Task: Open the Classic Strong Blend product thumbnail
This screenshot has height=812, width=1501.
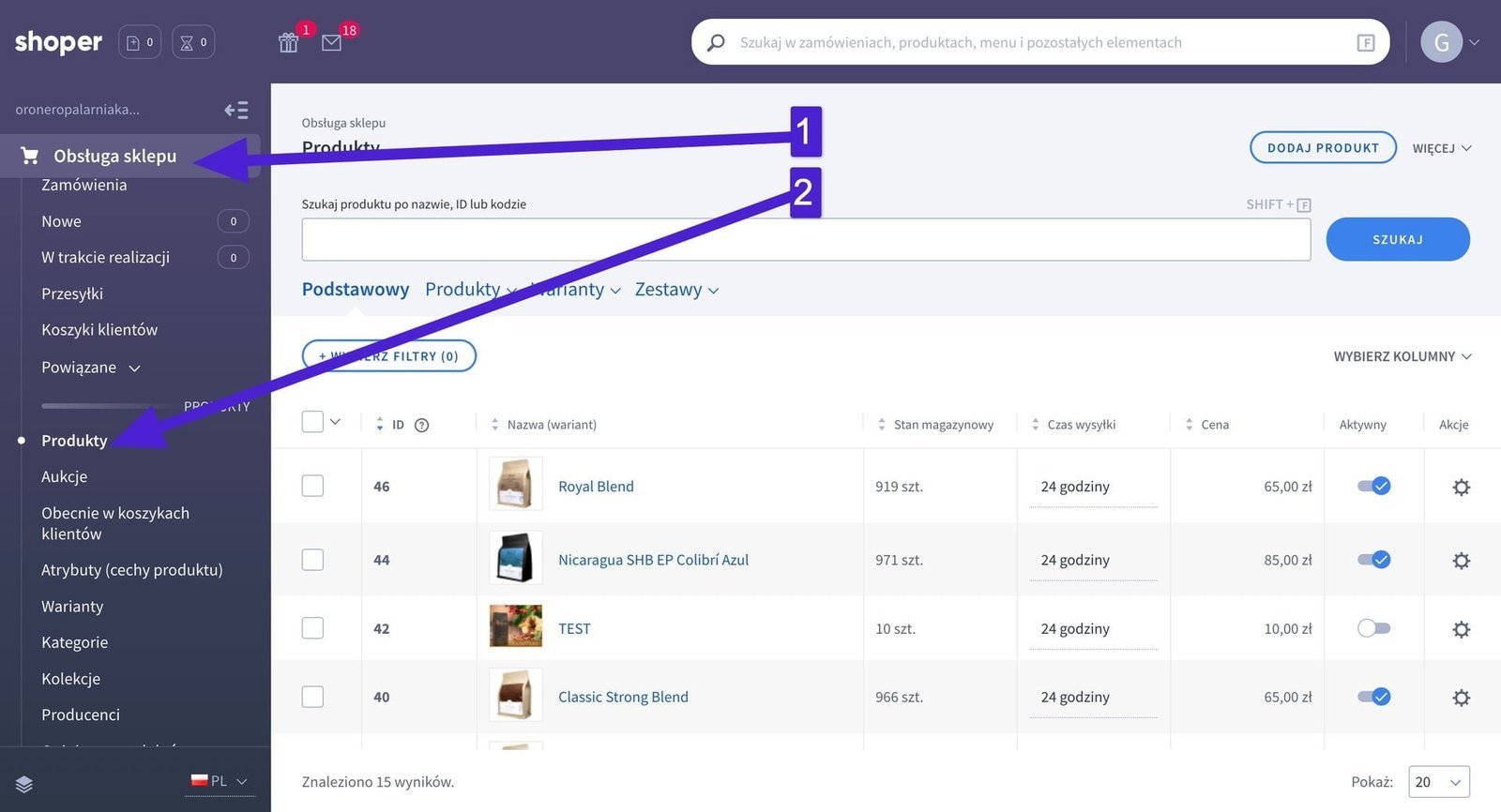Action: [515, 696]
